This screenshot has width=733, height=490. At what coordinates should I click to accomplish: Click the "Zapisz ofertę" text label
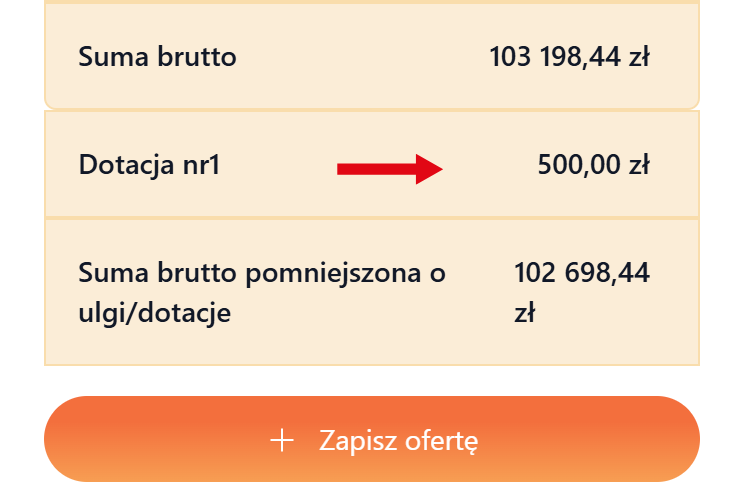click(398, 440)
